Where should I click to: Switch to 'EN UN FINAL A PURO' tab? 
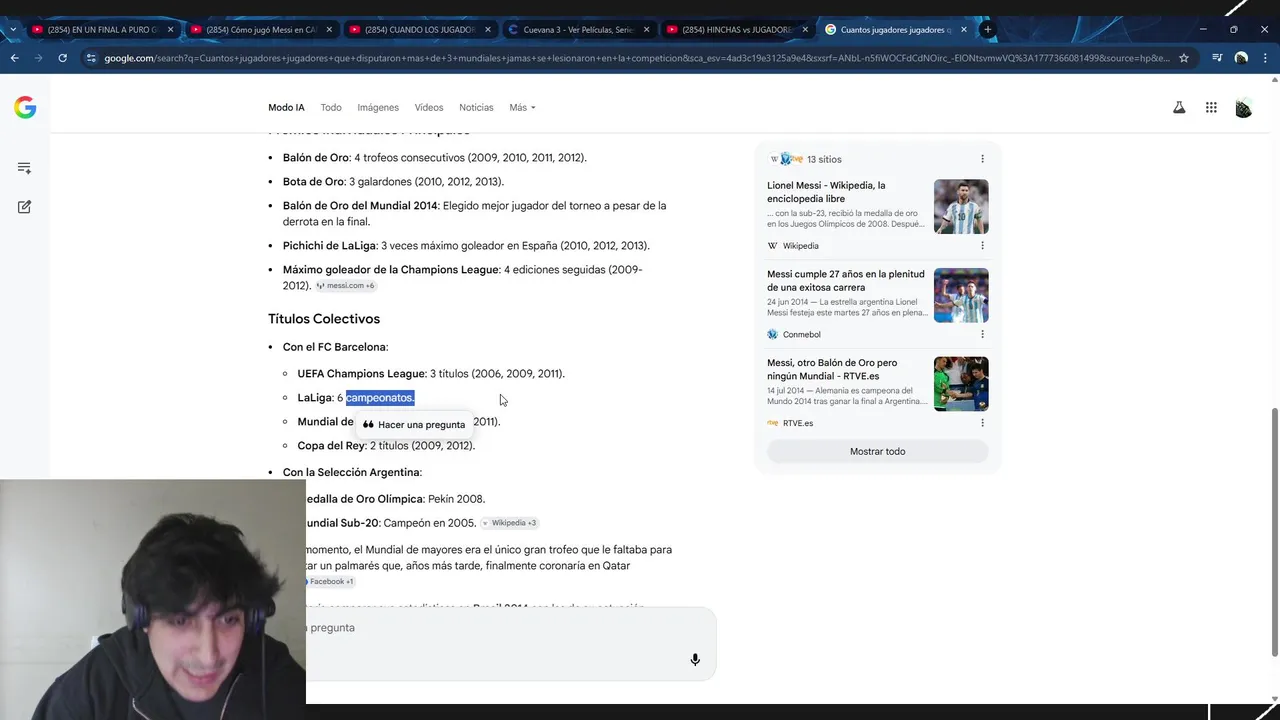[x=103, y=30]
